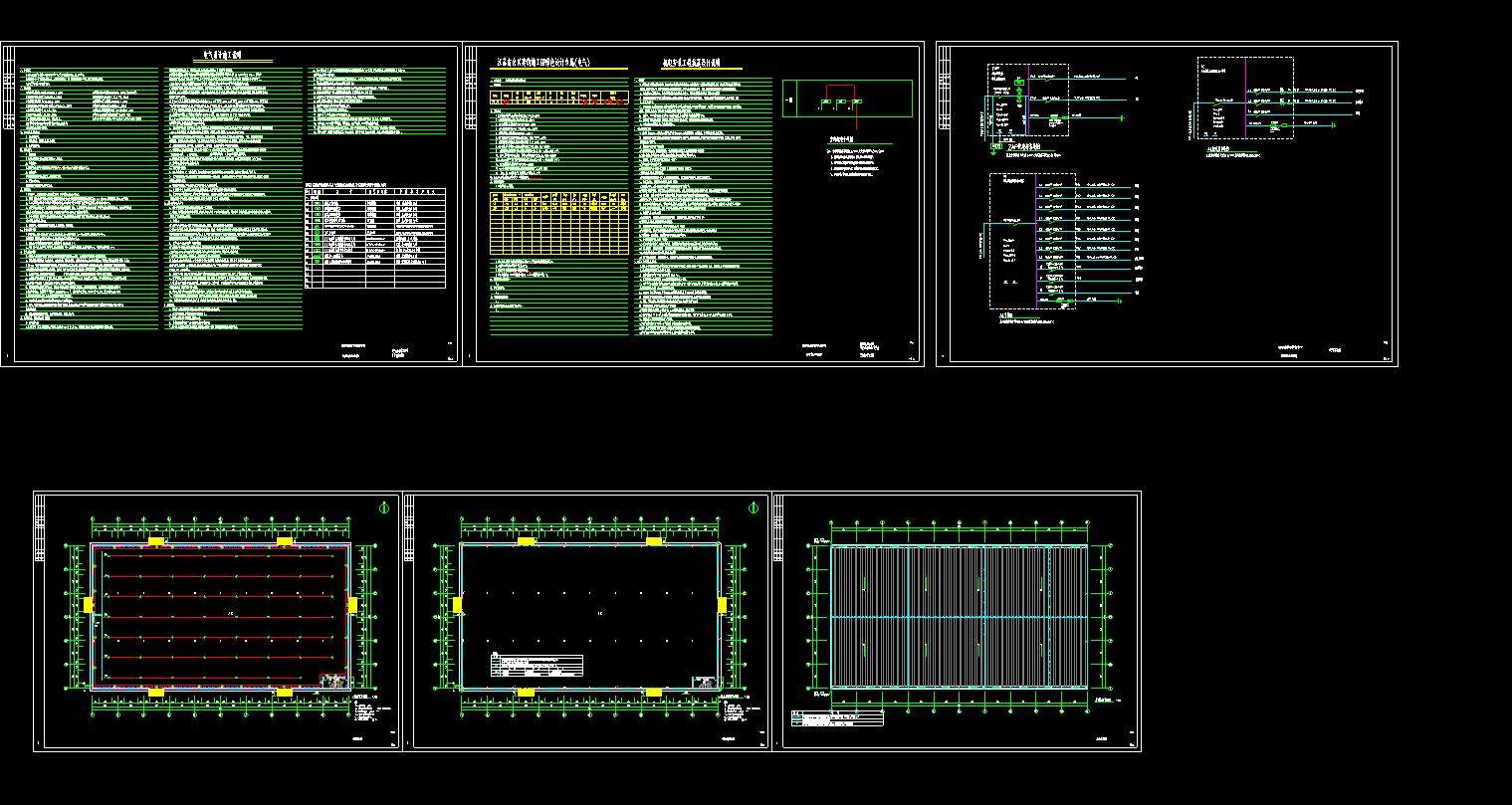This screenshot has width=1512, height=805.
Task: Click the north arrow on the middle floor plan
Action: pyautogui.click(x=753, y=508)
